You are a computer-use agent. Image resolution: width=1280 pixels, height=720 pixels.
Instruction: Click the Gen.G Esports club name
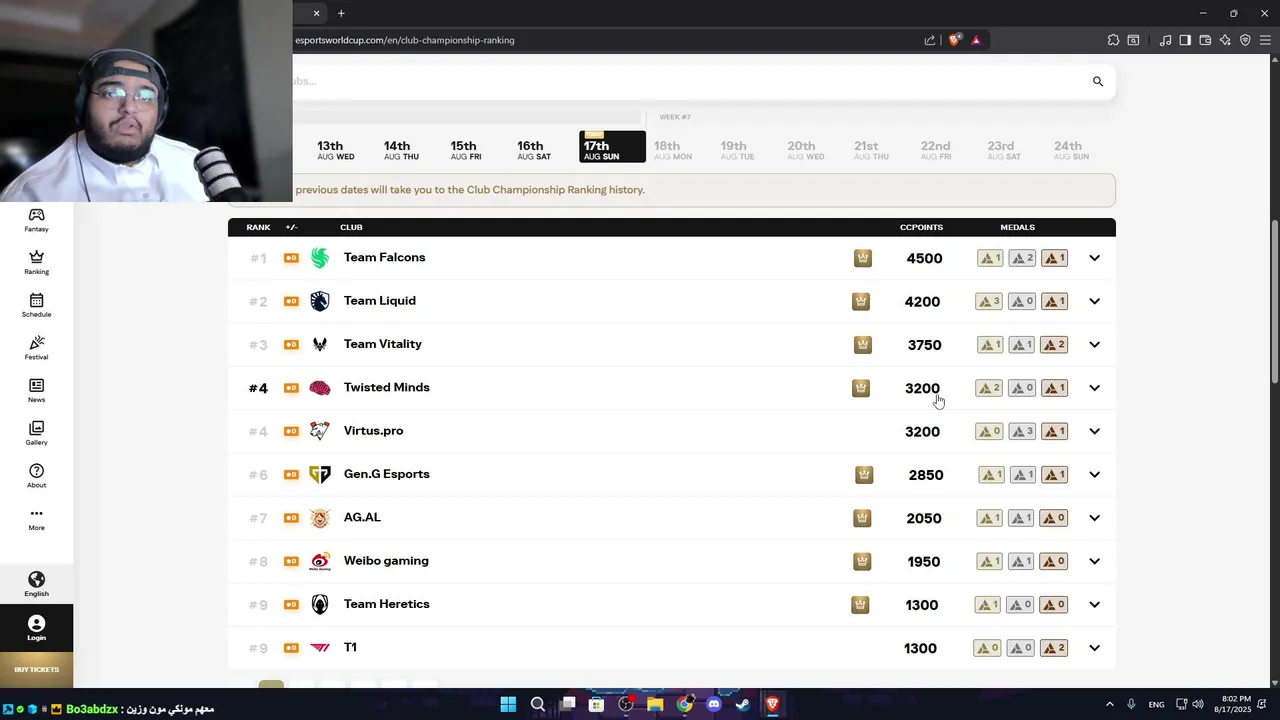point(386,474)
